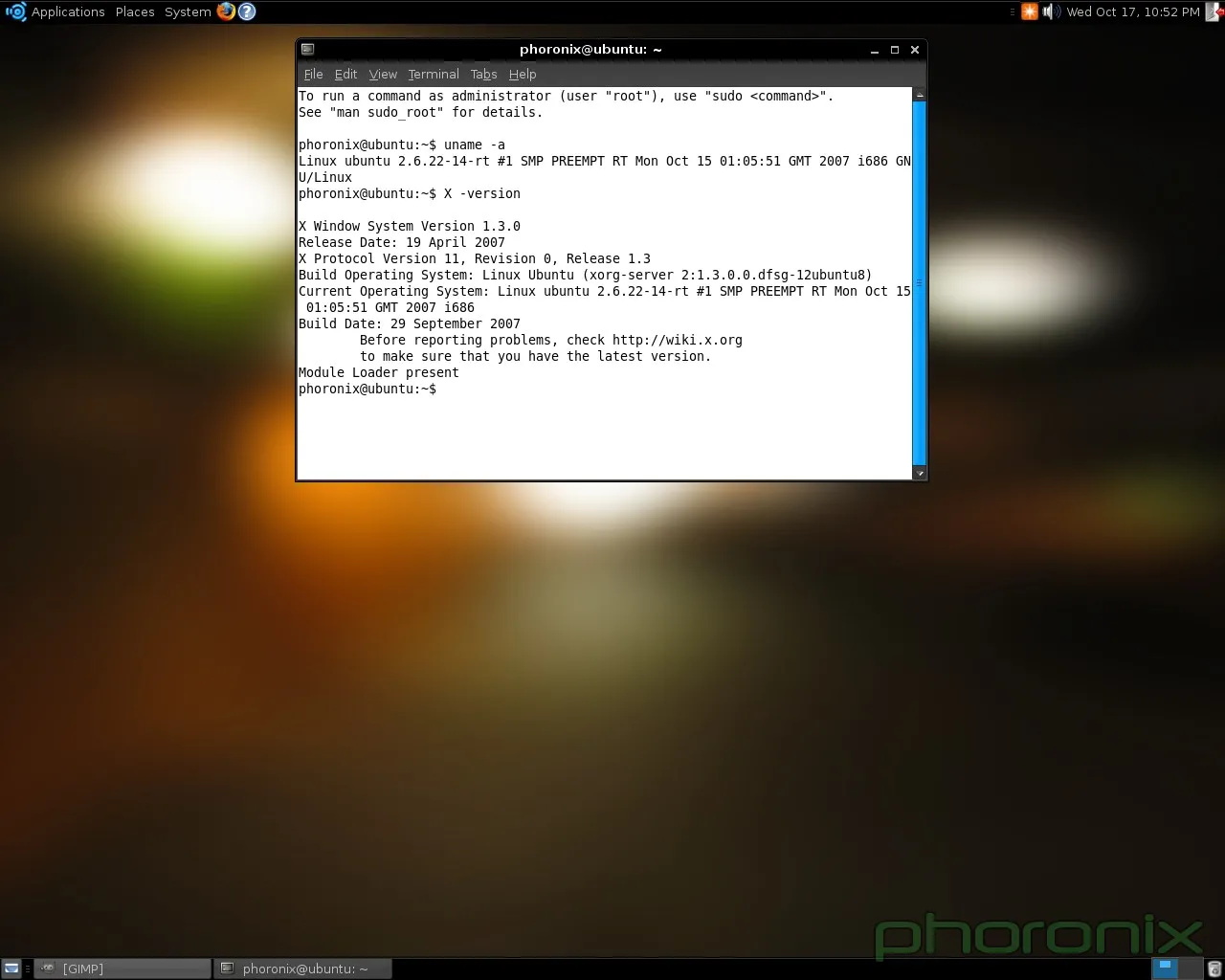Select the phoronix@ubuntu taskbar button

point(303,969)
